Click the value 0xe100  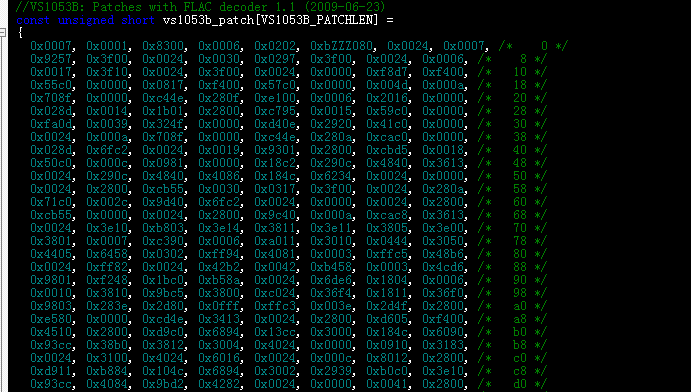coord(275,98)
